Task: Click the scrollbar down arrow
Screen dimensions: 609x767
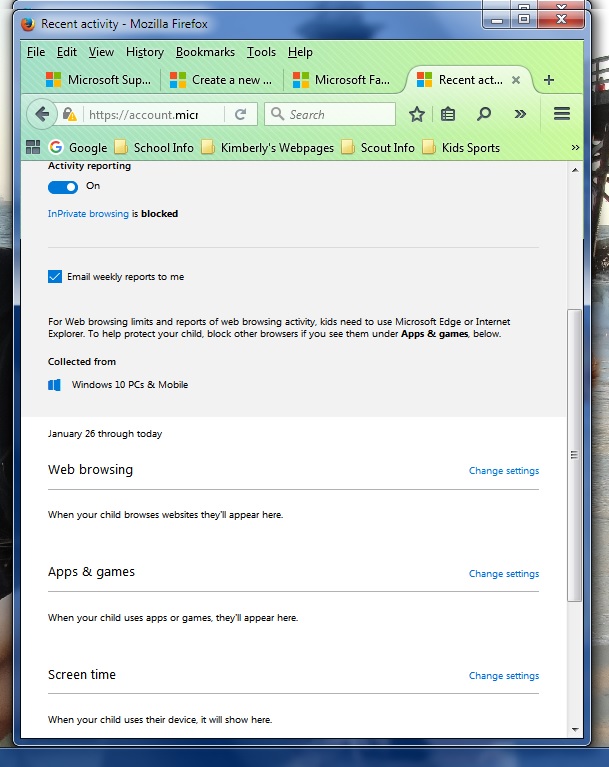Action: [x=575, y=730]
